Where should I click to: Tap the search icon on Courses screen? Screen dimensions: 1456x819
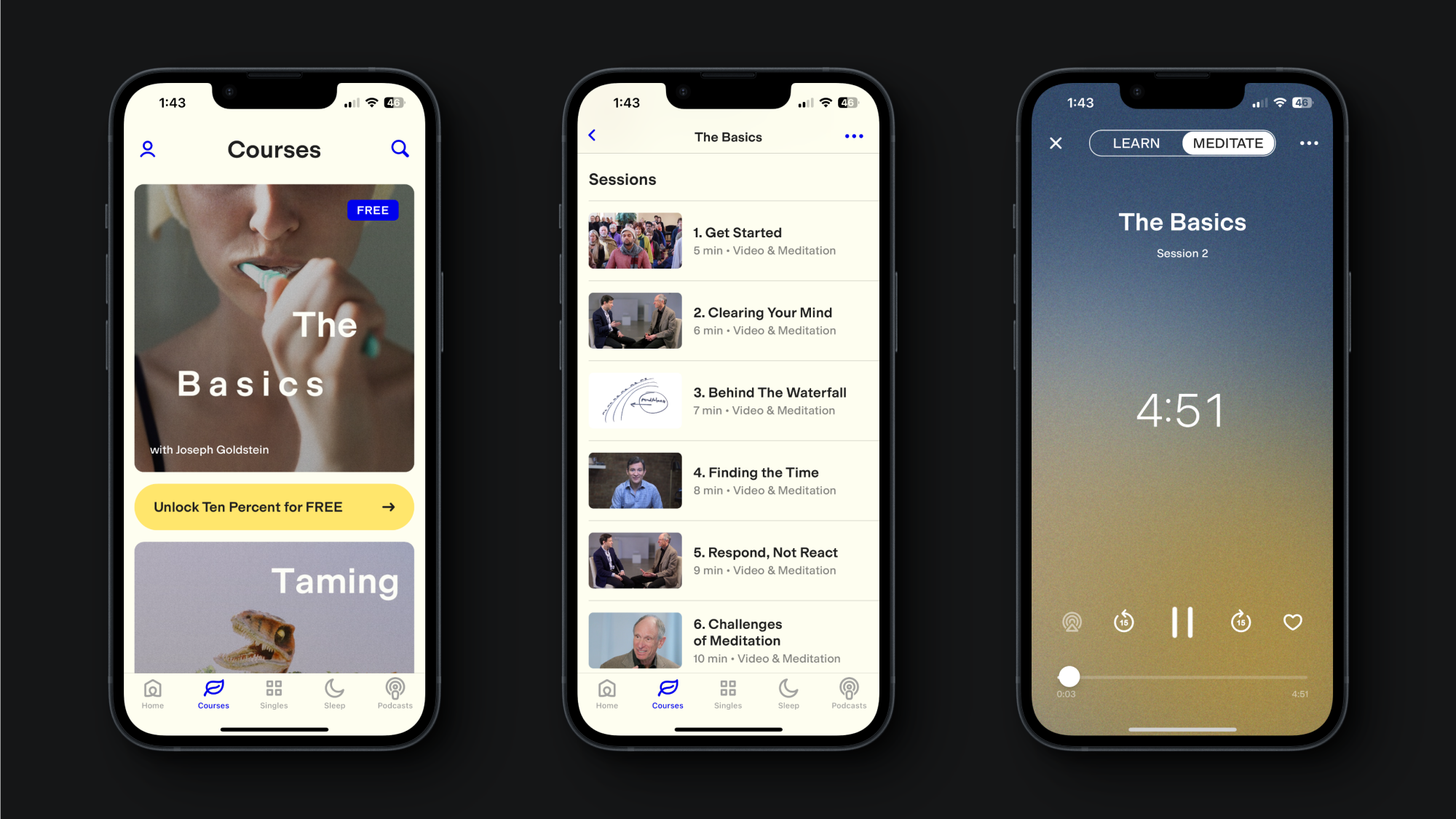click(400, 148)
